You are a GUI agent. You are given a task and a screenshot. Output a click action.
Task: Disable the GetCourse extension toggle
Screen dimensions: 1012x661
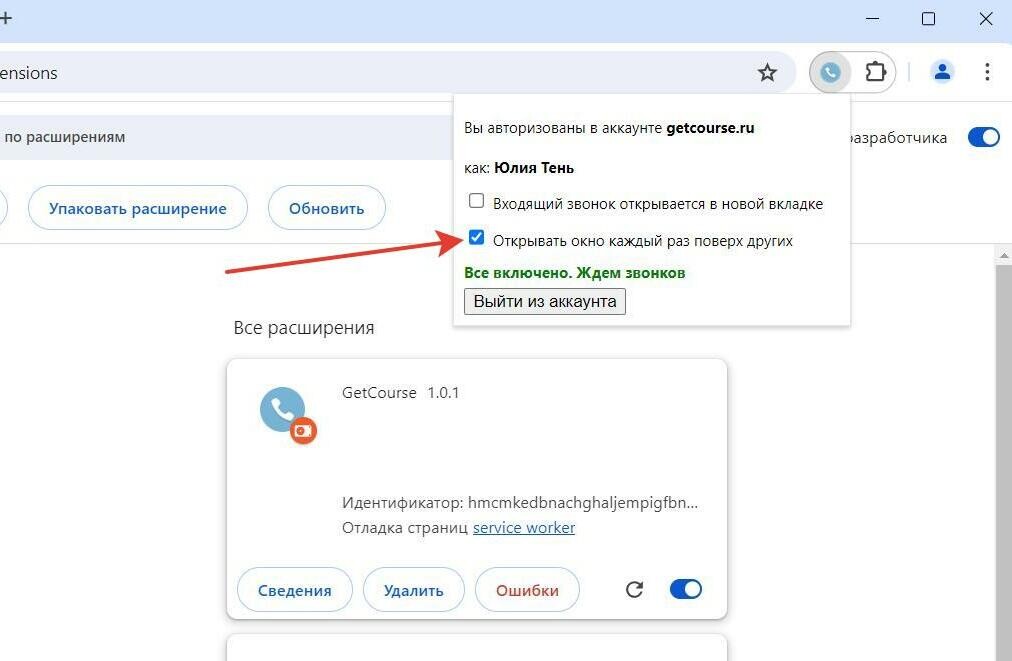(x=685, y=589)
